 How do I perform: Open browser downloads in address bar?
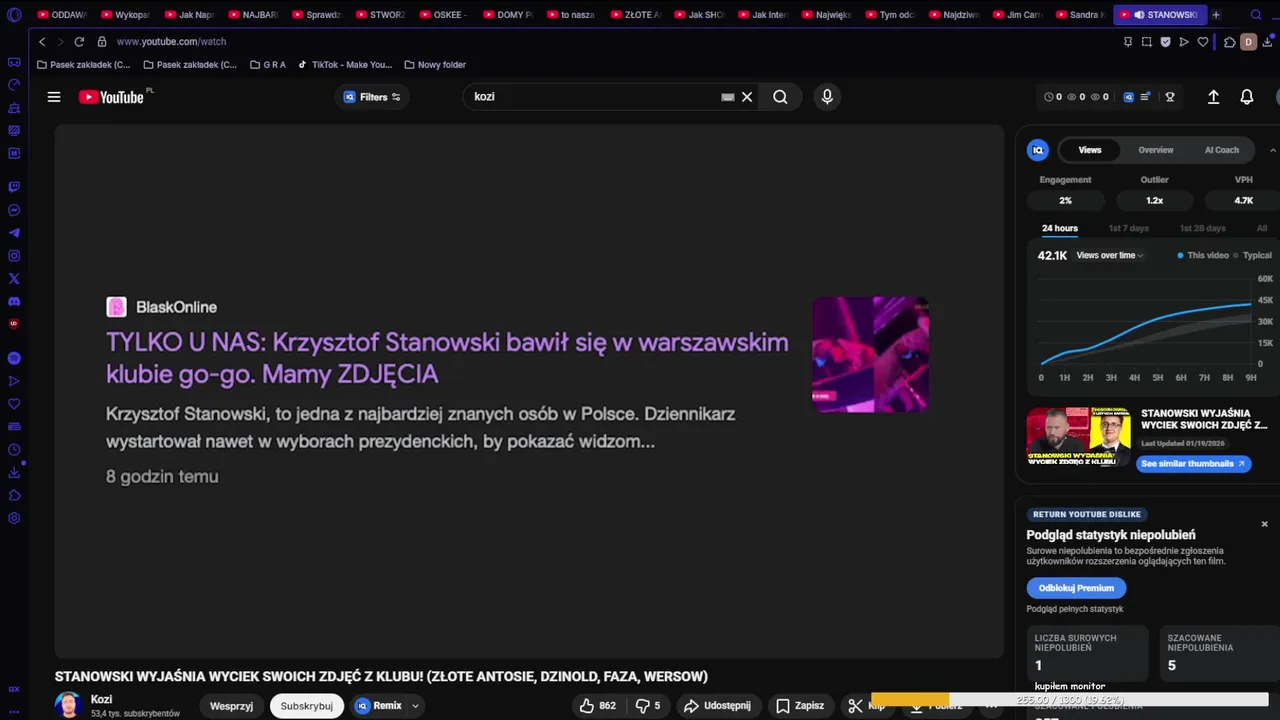pos(1267,42)
